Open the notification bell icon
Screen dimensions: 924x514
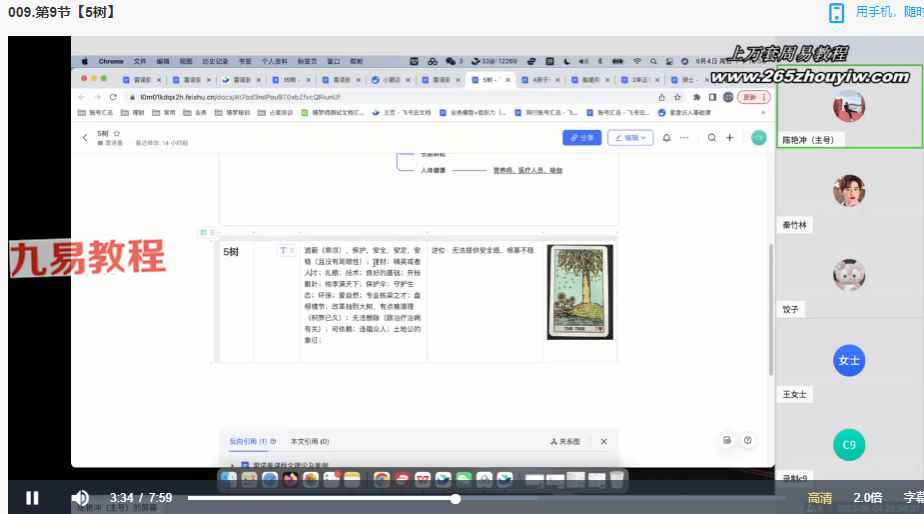pos(666,138)
